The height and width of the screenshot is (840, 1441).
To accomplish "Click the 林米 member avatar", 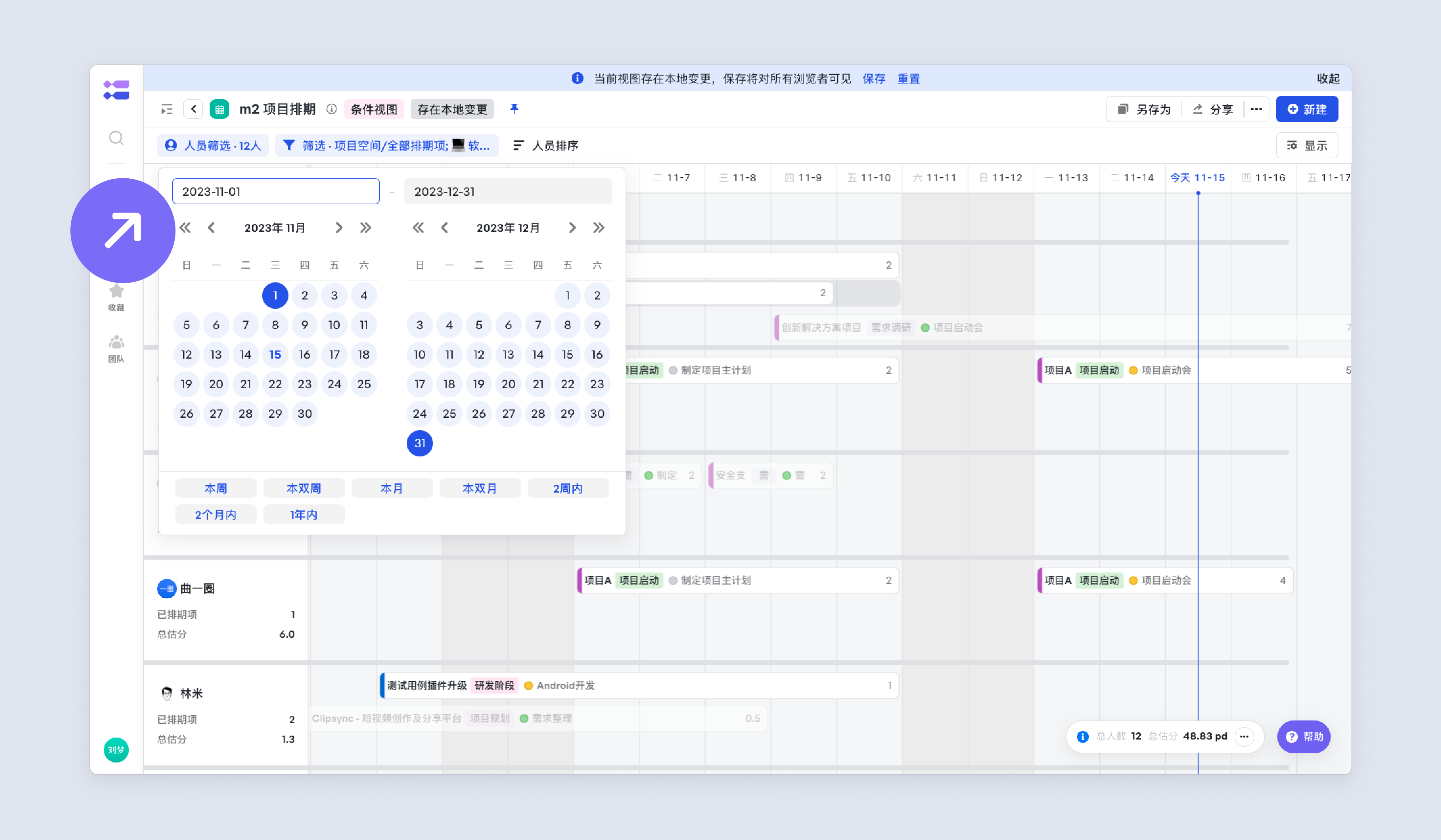I will (x=166, y=694).
